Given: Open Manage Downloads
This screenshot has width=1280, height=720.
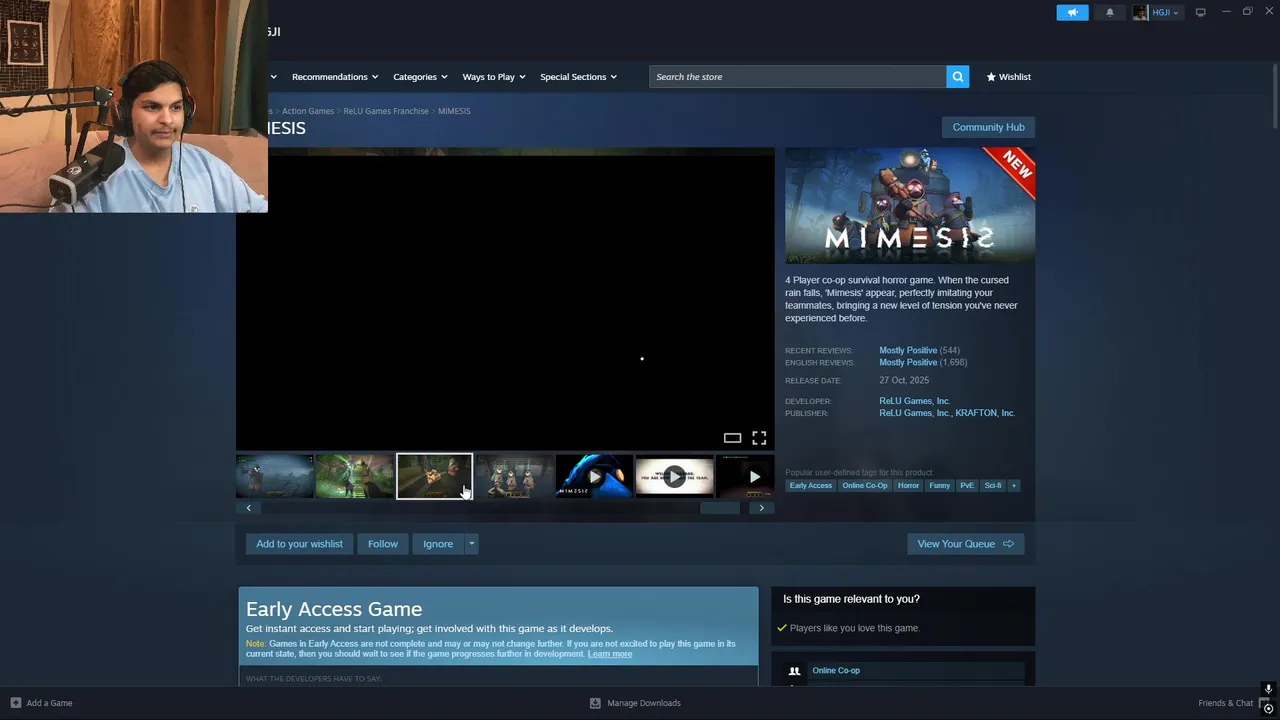Looking at the screenshot, I should tap(636, 703).
